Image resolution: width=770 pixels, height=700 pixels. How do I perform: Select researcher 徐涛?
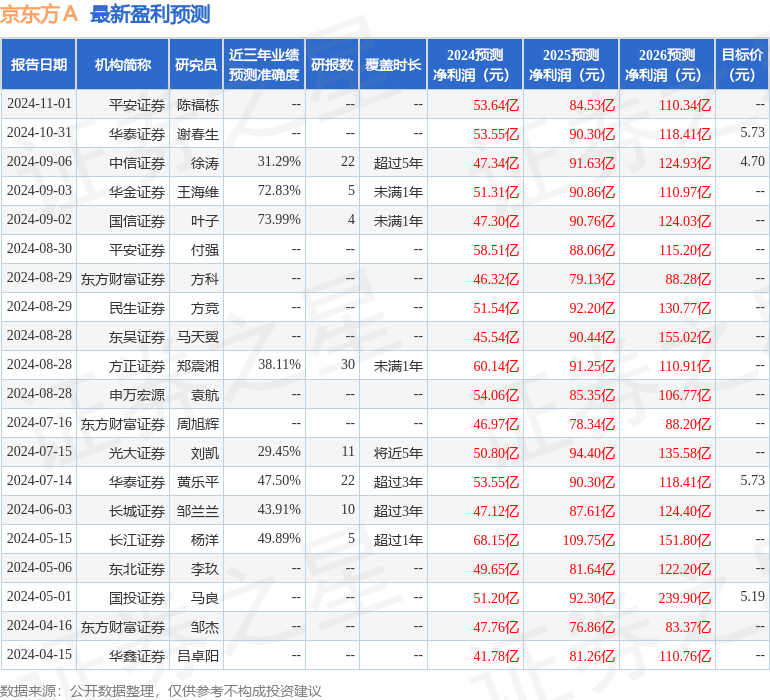205,163
